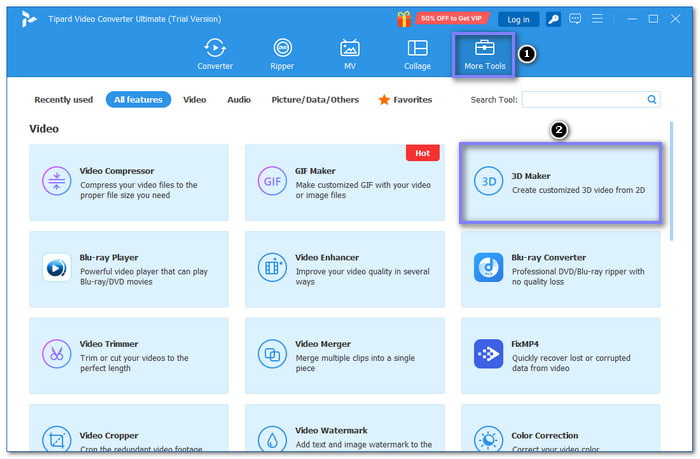Click the GIF Maker title text
Viewport: 700px width, 459px height.
tap(315, 171)
